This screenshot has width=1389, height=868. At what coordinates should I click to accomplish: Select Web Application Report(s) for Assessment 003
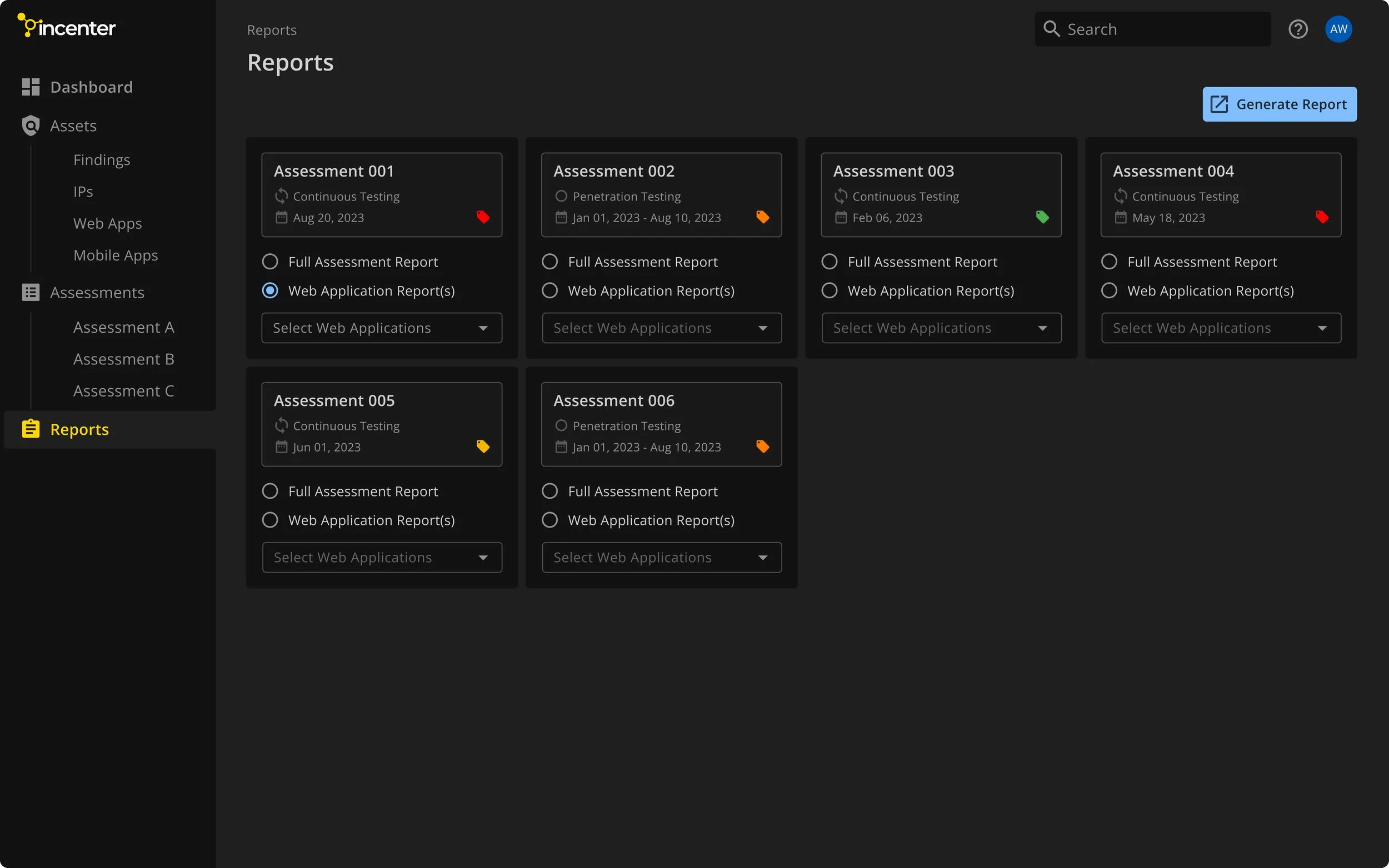point(829,290)
